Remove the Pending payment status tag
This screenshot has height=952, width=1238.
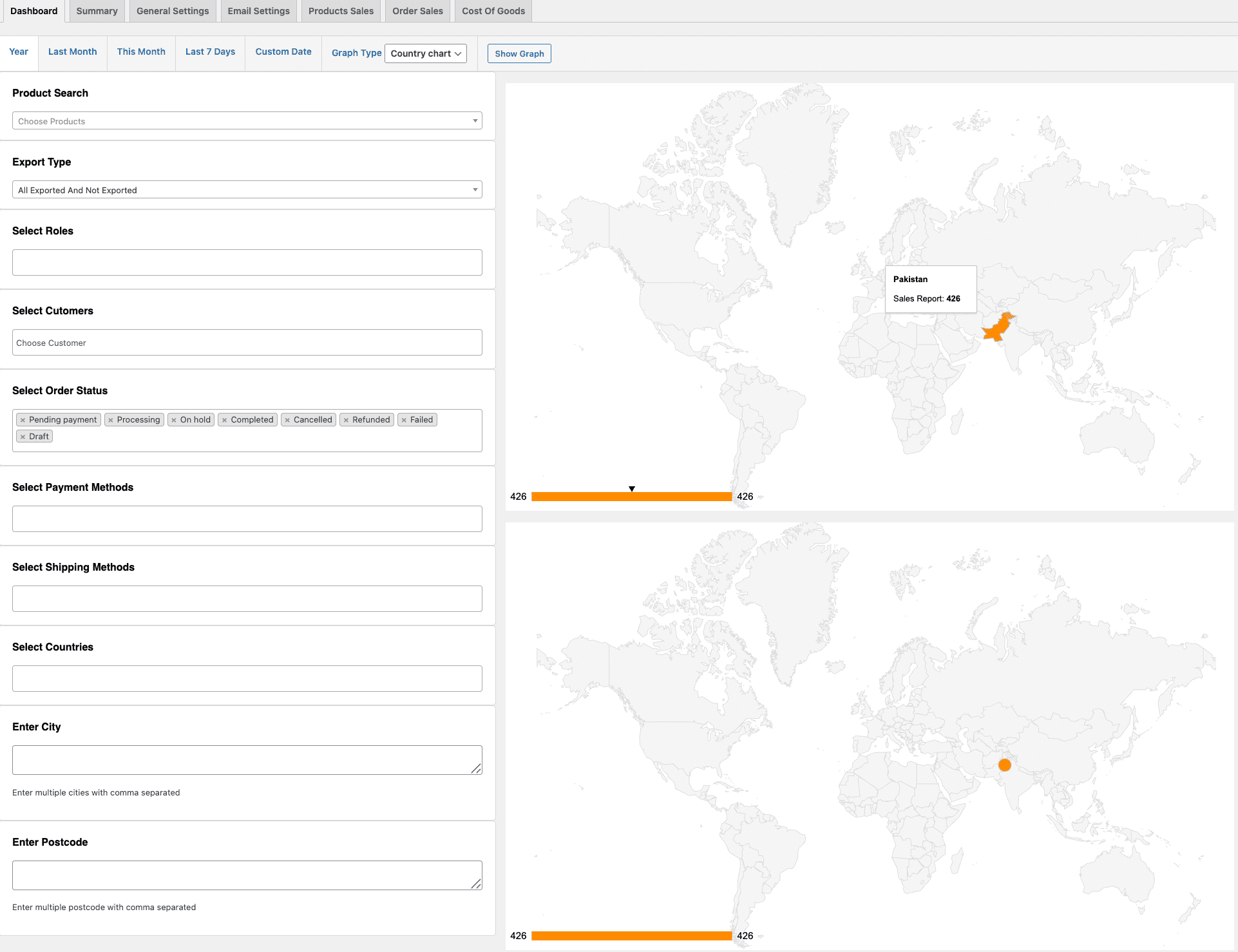[23, 420]
